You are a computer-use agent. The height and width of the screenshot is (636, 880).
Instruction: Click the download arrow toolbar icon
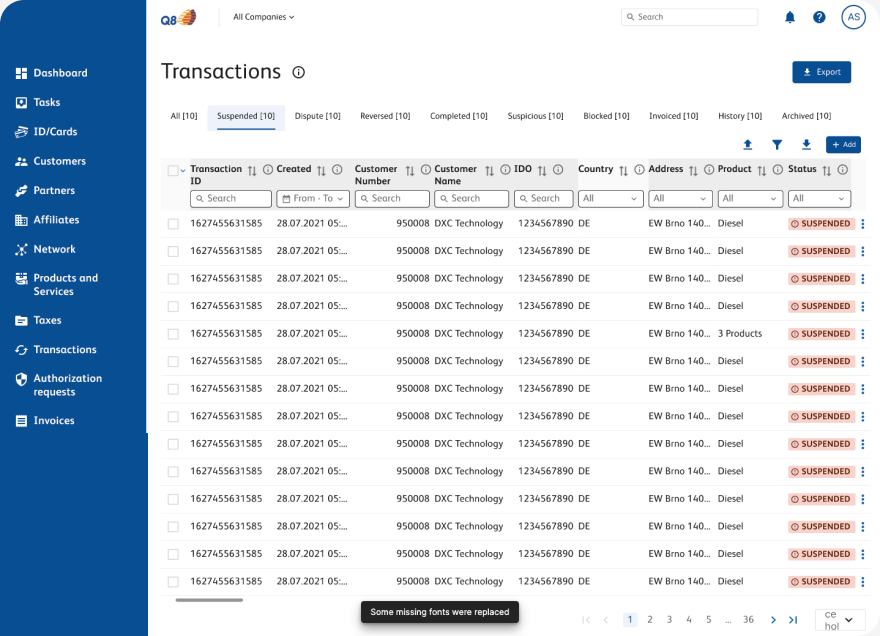point(806,145)
